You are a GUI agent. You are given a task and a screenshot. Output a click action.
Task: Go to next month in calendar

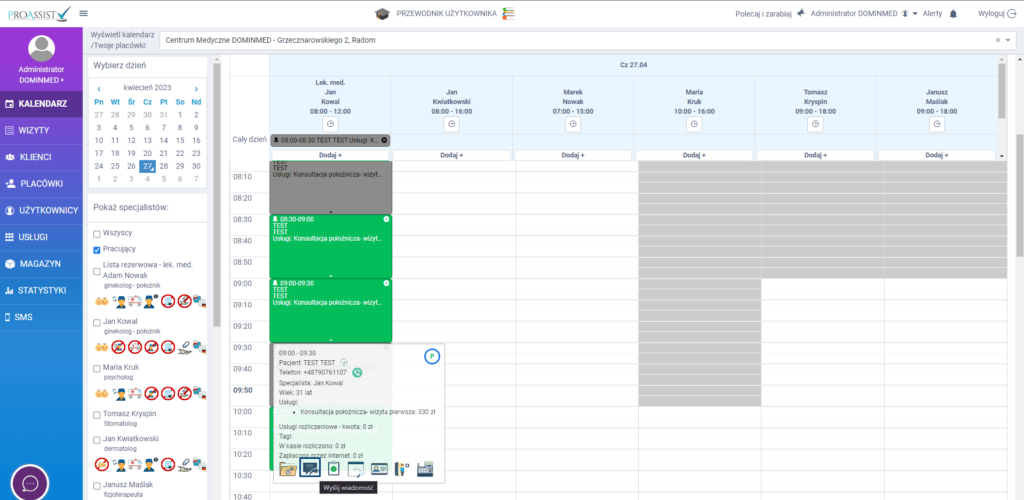click(196, 88)
